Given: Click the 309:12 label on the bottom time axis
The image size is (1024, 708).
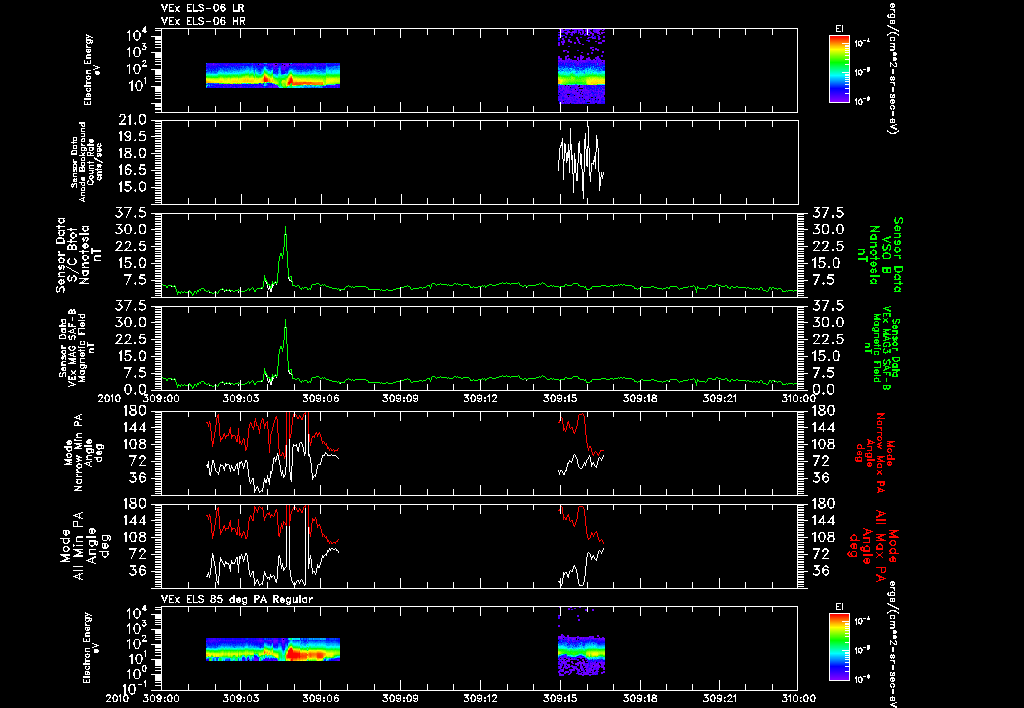Looking at the screenshot, I should tap(481, 698).
